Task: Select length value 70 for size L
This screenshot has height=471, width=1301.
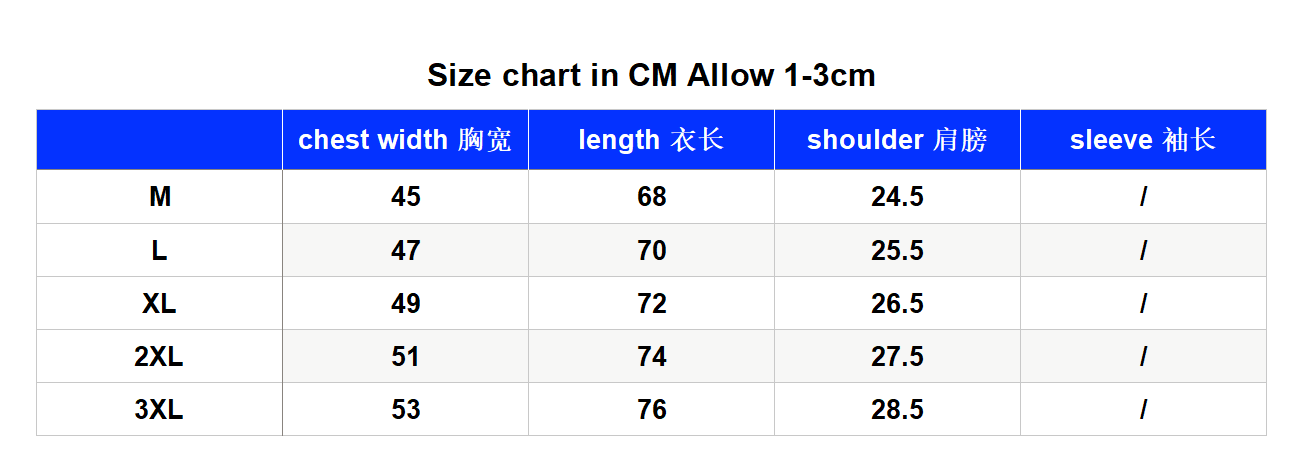Action: click(x=651, y=250)
